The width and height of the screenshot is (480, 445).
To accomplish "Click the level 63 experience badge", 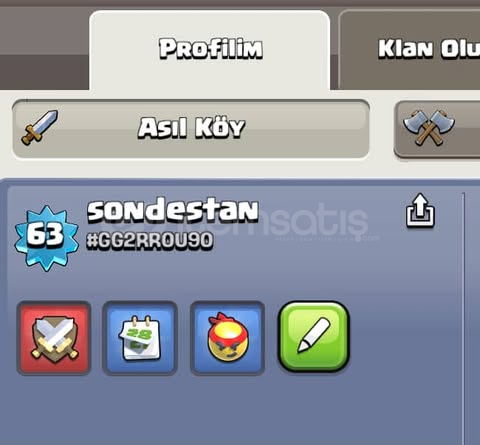I will pos(46,237).
